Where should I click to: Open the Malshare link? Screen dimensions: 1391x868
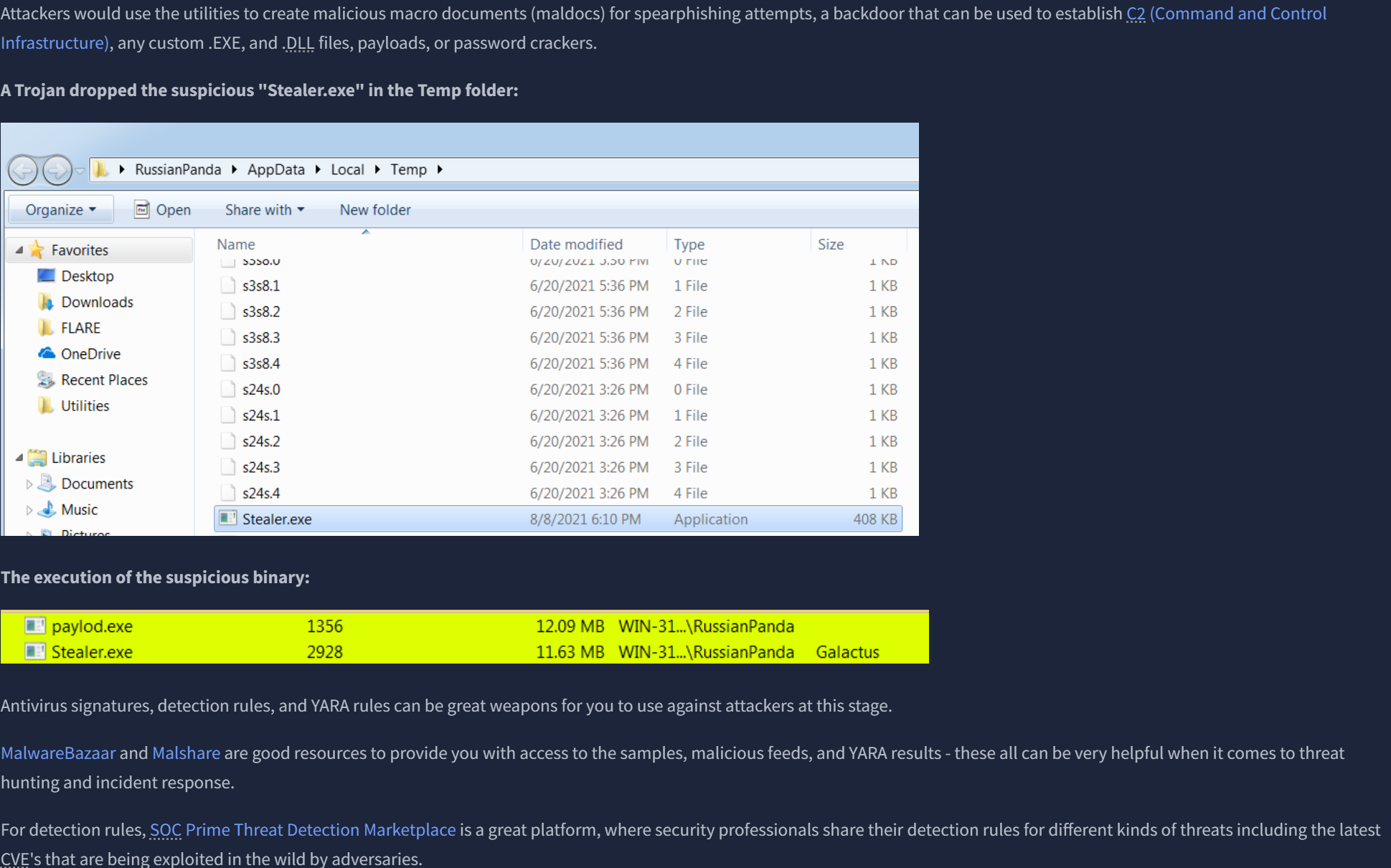coord(186,753)
